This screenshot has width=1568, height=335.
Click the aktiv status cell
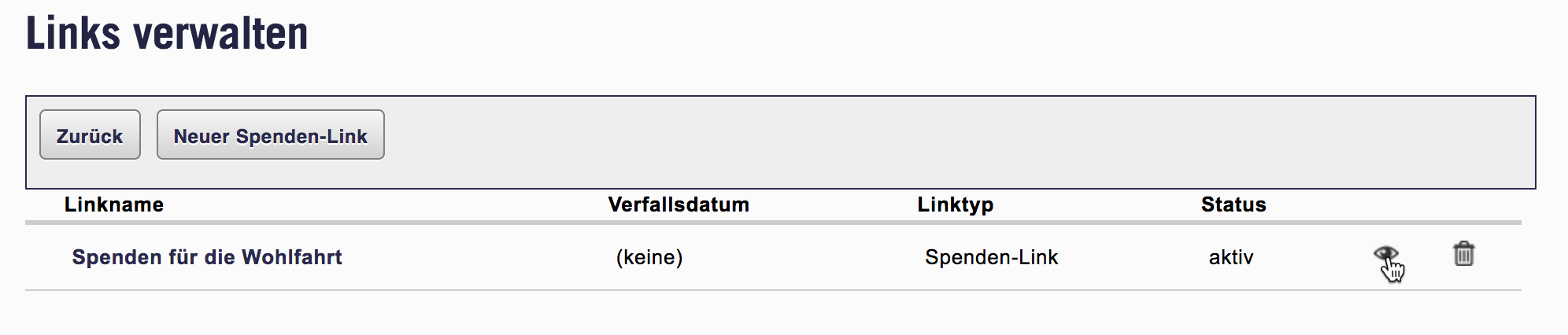coord(1231,257)
